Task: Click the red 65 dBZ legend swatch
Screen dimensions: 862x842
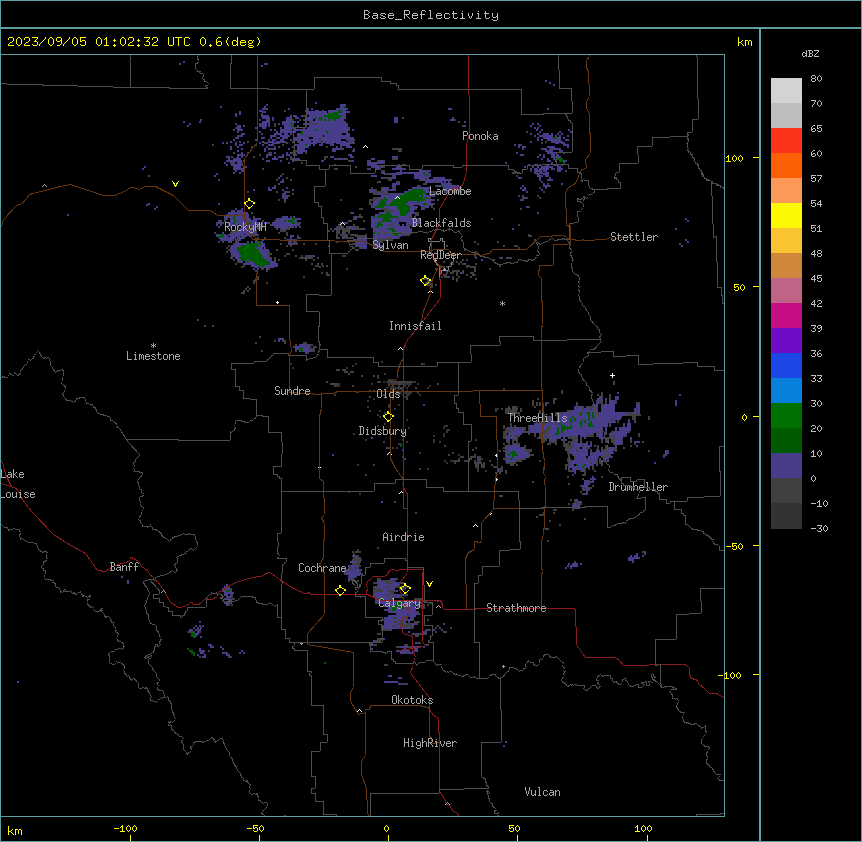Action: click(786, 141)
